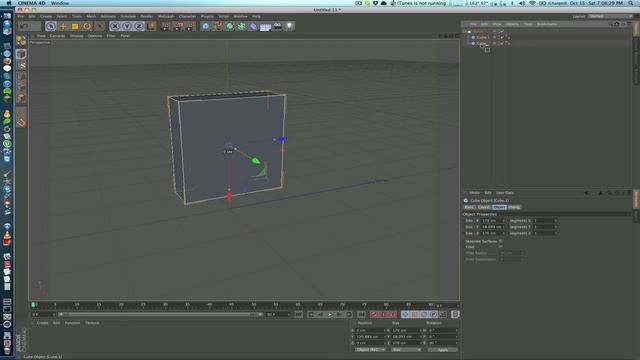Click the Play Forwards button
640x360 pixels.
tap(330, 314)
